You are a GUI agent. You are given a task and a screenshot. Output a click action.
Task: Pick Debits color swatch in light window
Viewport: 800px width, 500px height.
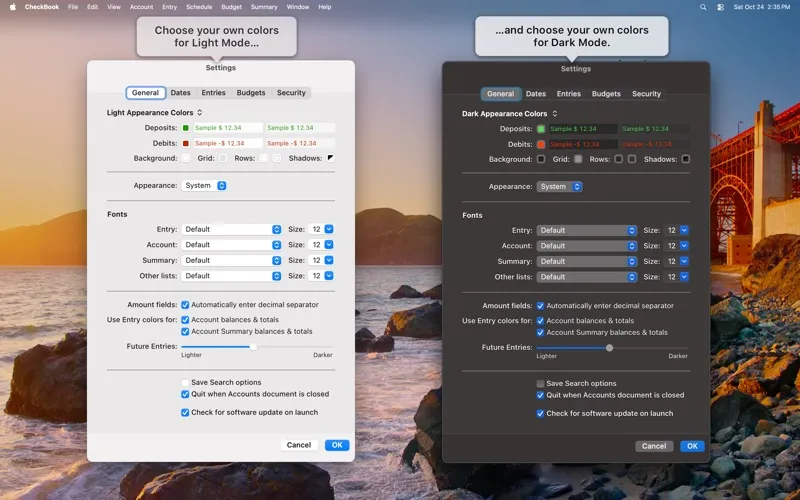(x=186, y=143)
